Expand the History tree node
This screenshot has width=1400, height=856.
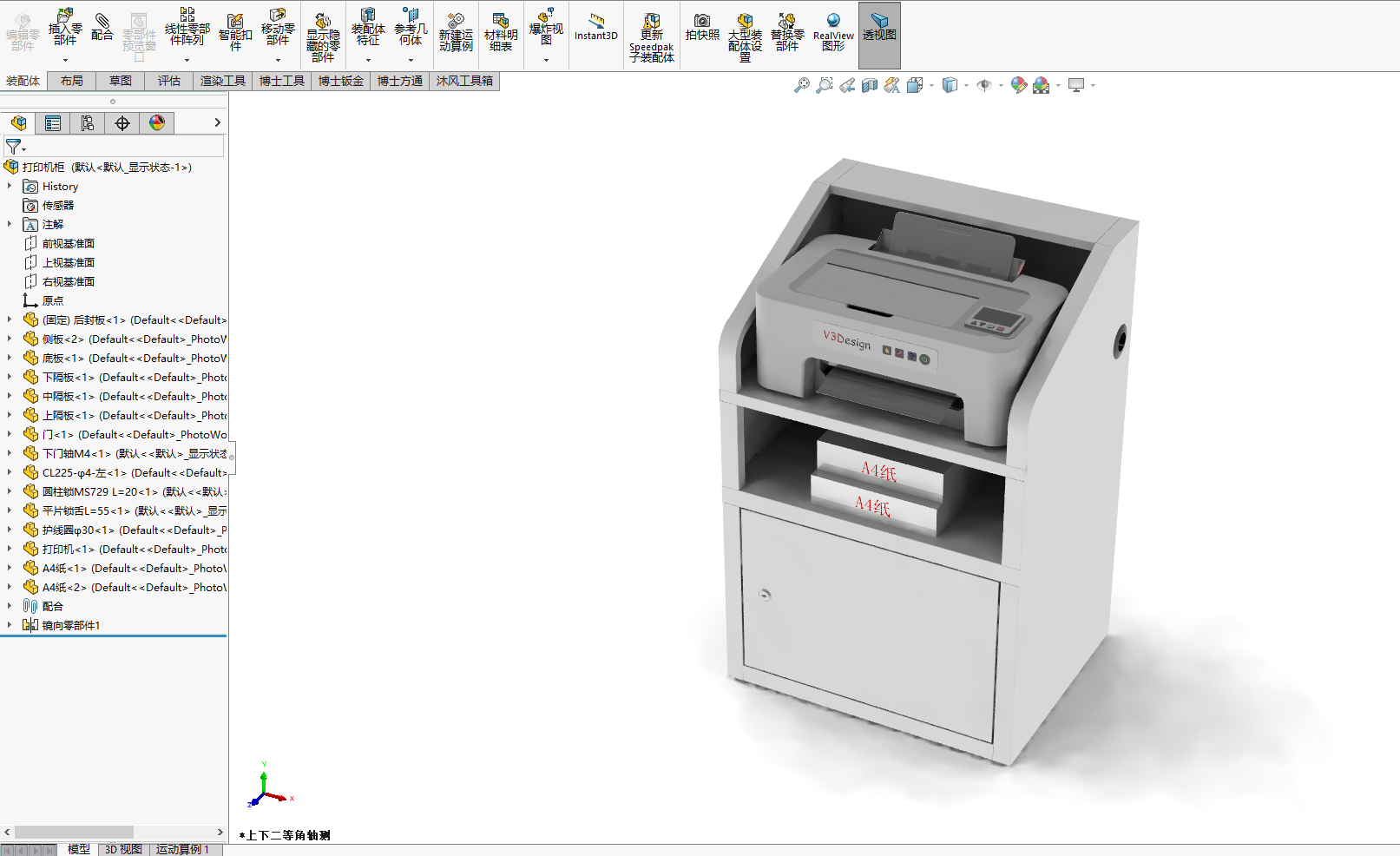pos(10,186)
